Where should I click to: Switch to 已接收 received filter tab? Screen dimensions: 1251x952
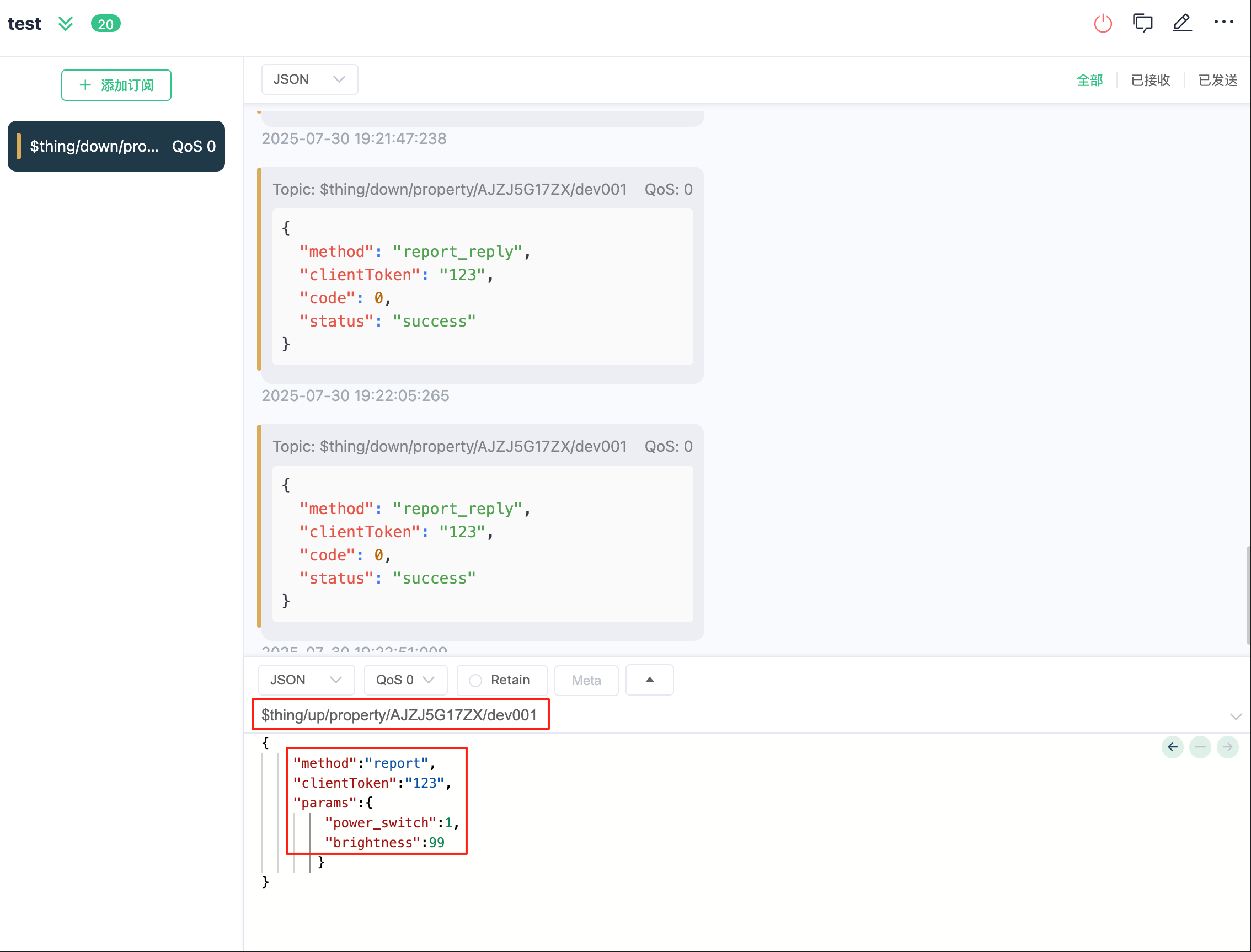pos(1150,80)
